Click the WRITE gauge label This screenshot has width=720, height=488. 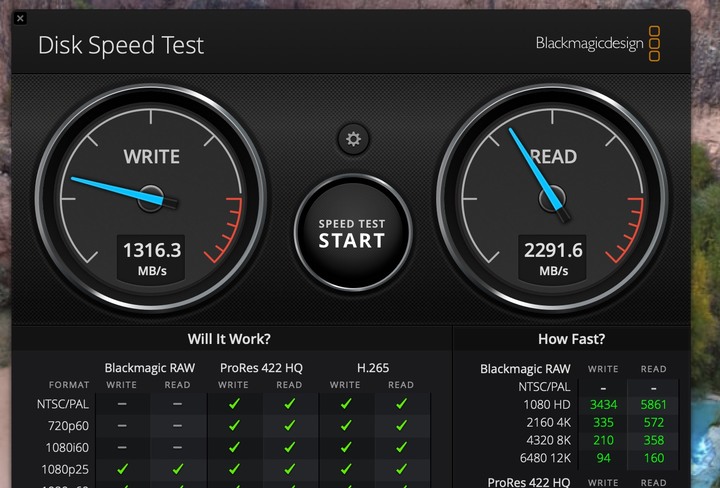152,157
